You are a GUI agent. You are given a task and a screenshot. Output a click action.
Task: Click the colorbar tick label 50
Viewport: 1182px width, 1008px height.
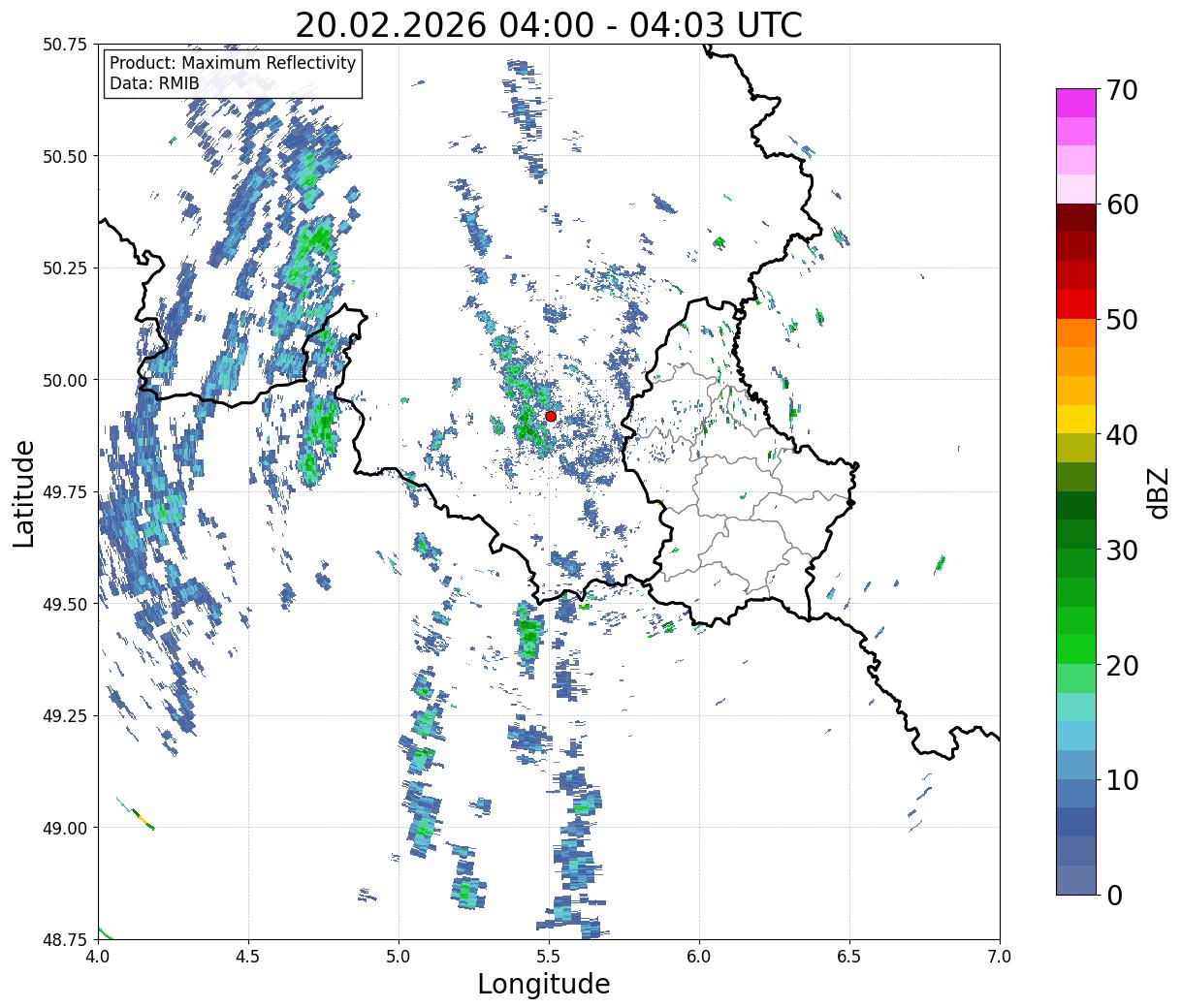[x=1122, y=319]
